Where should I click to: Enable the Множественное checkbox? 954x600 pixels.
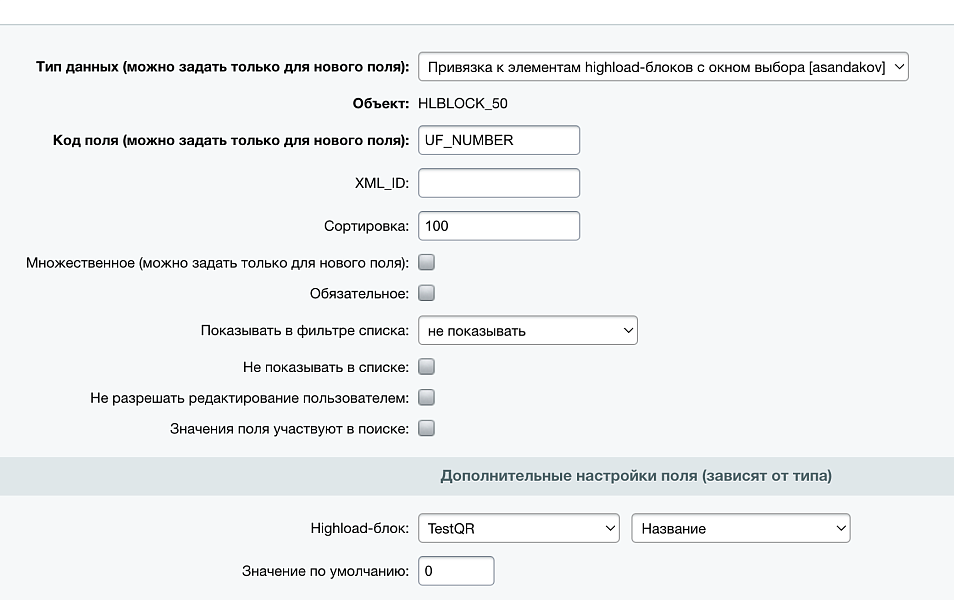[x=426, y=262]
